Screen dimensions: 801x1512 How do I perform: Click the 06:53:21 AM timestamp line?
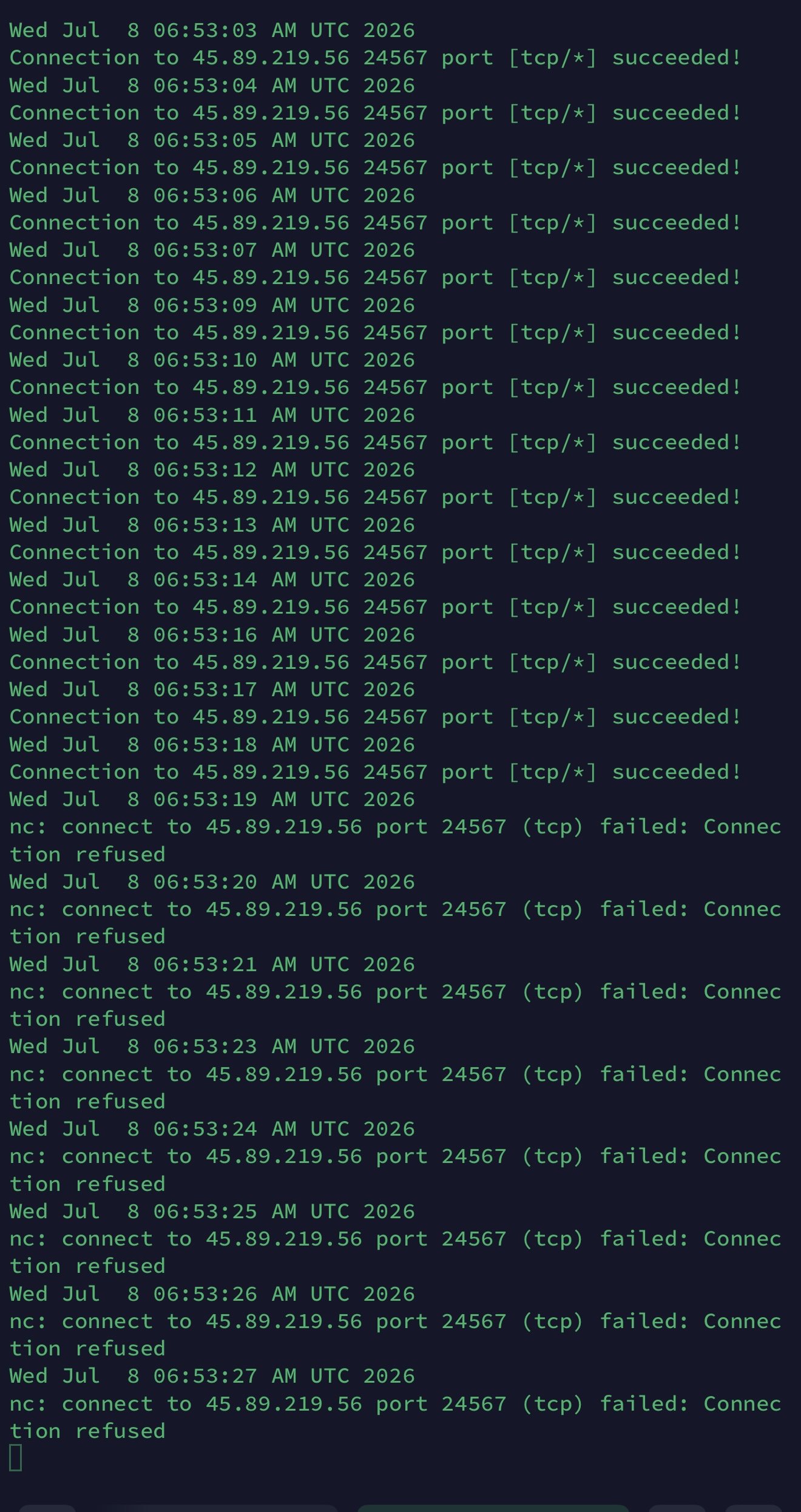(212, 964)
